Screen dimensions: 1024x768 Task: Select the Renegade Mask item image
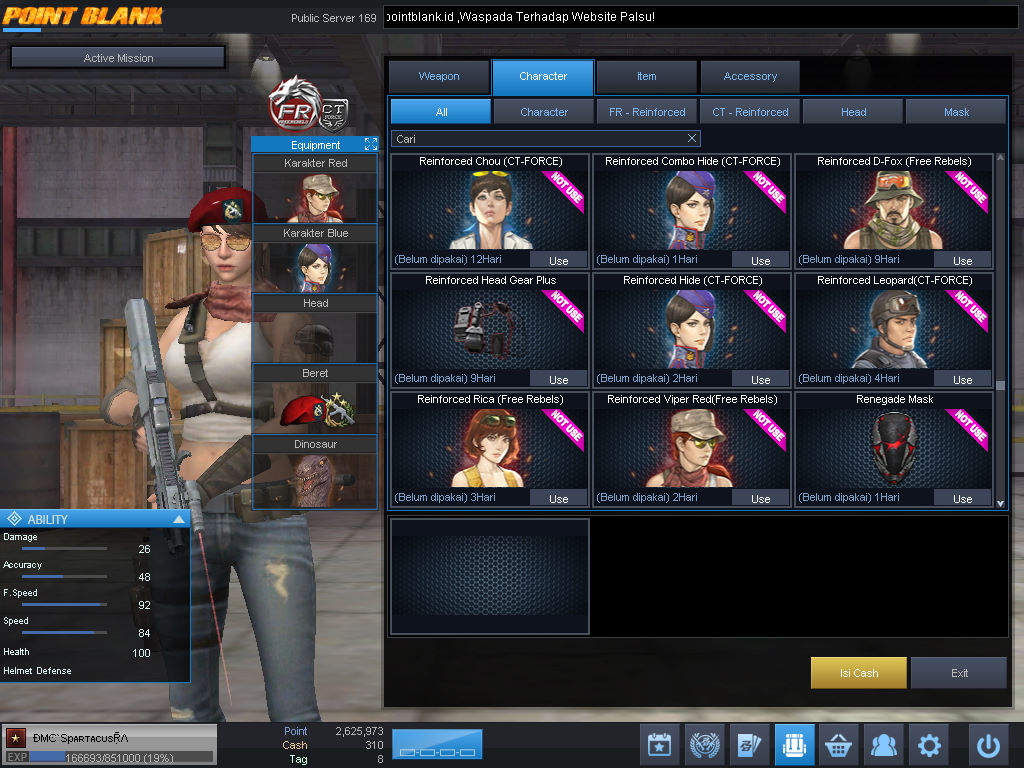(894, 447)
